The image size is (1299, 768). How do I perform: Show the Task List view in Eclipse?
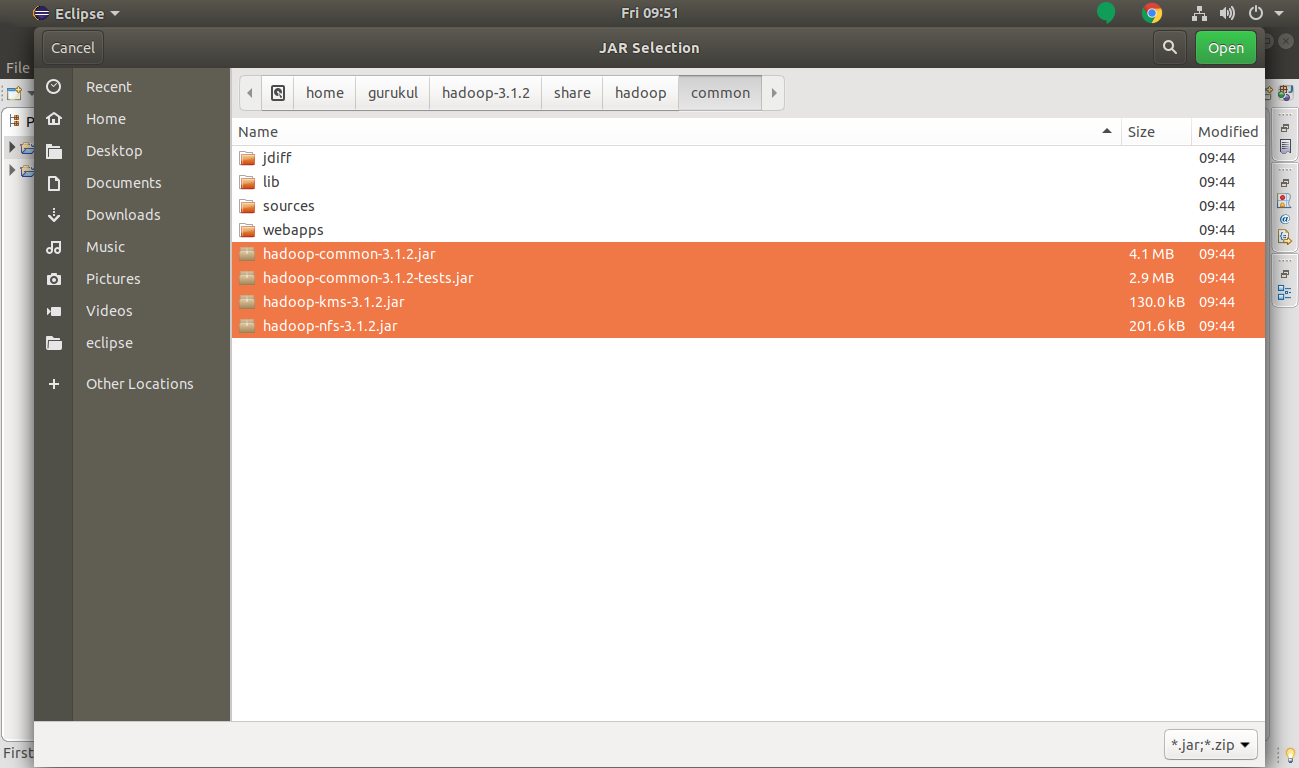pyautogui.click(x=1285, y=146)
